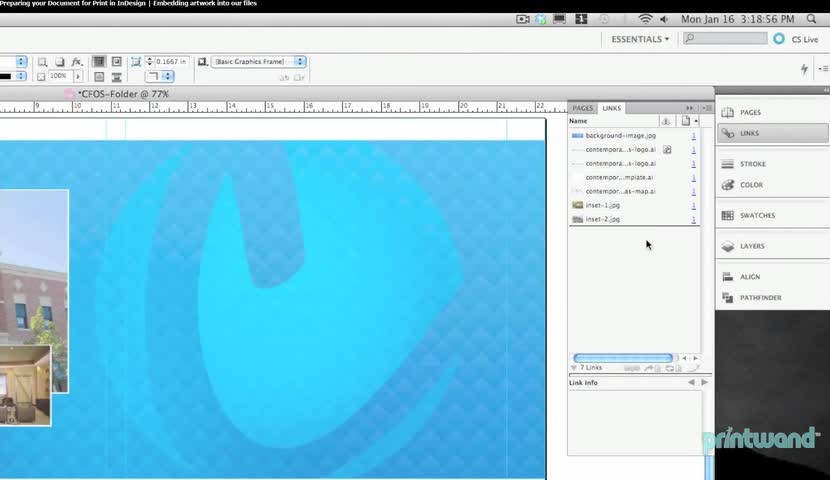Click the opacity 100% field
This screenshot has width=830, height=480.
point(60,76)
